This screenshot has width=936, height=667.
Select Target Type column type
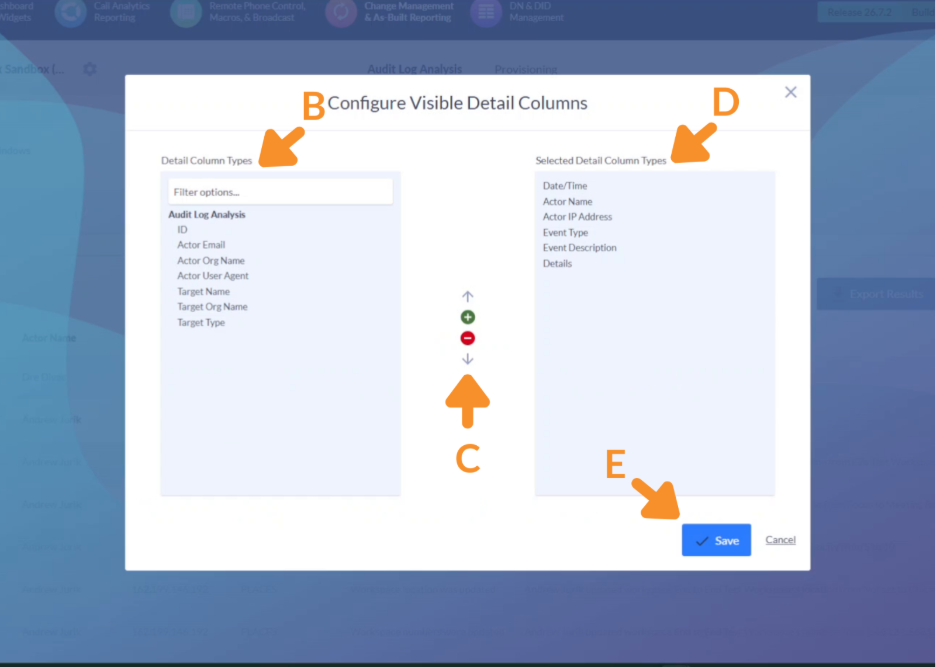pyautogui.click(x=201, y=322)
